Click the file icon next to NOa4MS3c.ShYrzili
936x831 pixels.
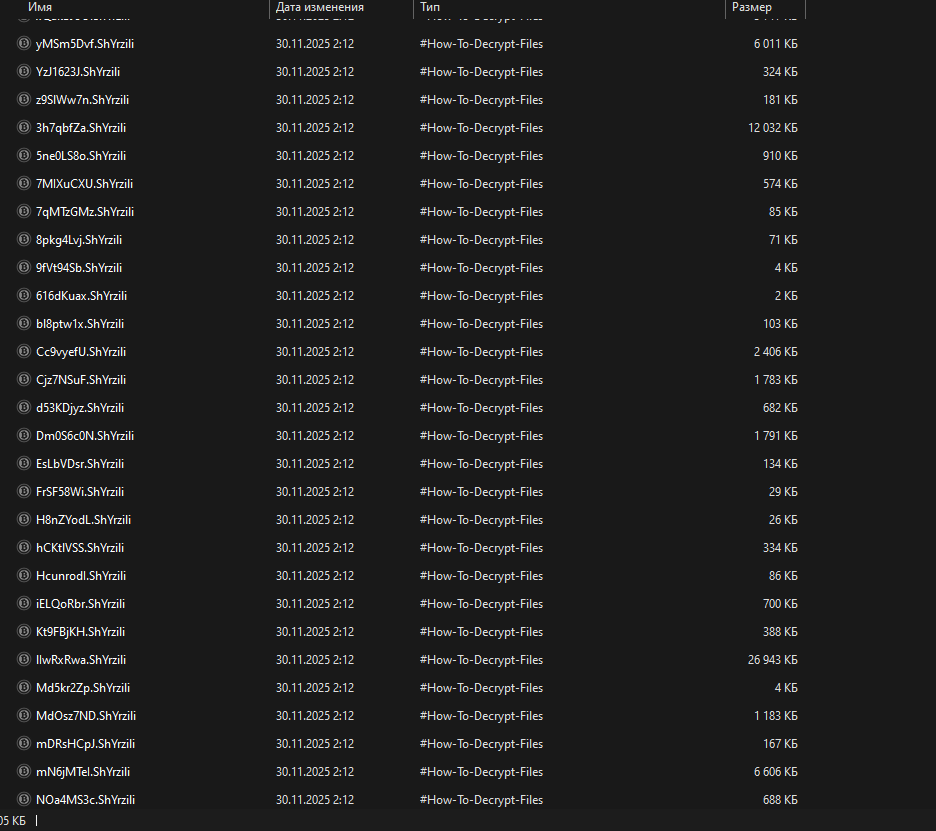click(23, 799)
